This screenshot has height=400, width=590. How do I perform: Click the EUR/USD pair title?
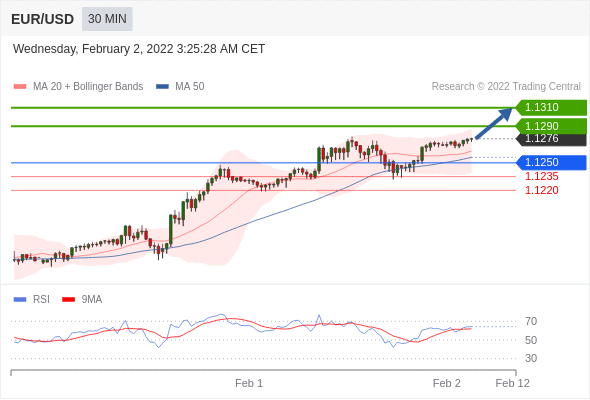[x=43, y=19]
